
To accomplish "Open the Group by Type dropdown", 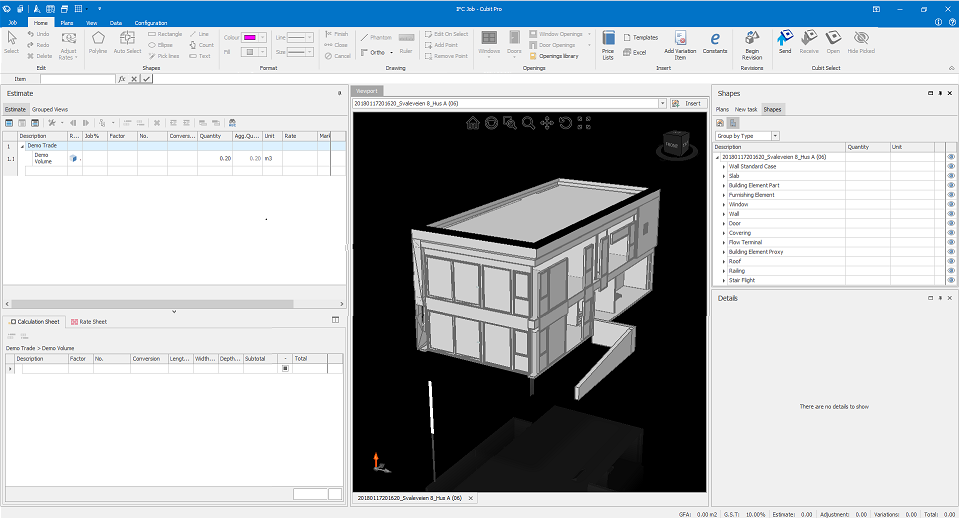I will [x=747, y=136].
